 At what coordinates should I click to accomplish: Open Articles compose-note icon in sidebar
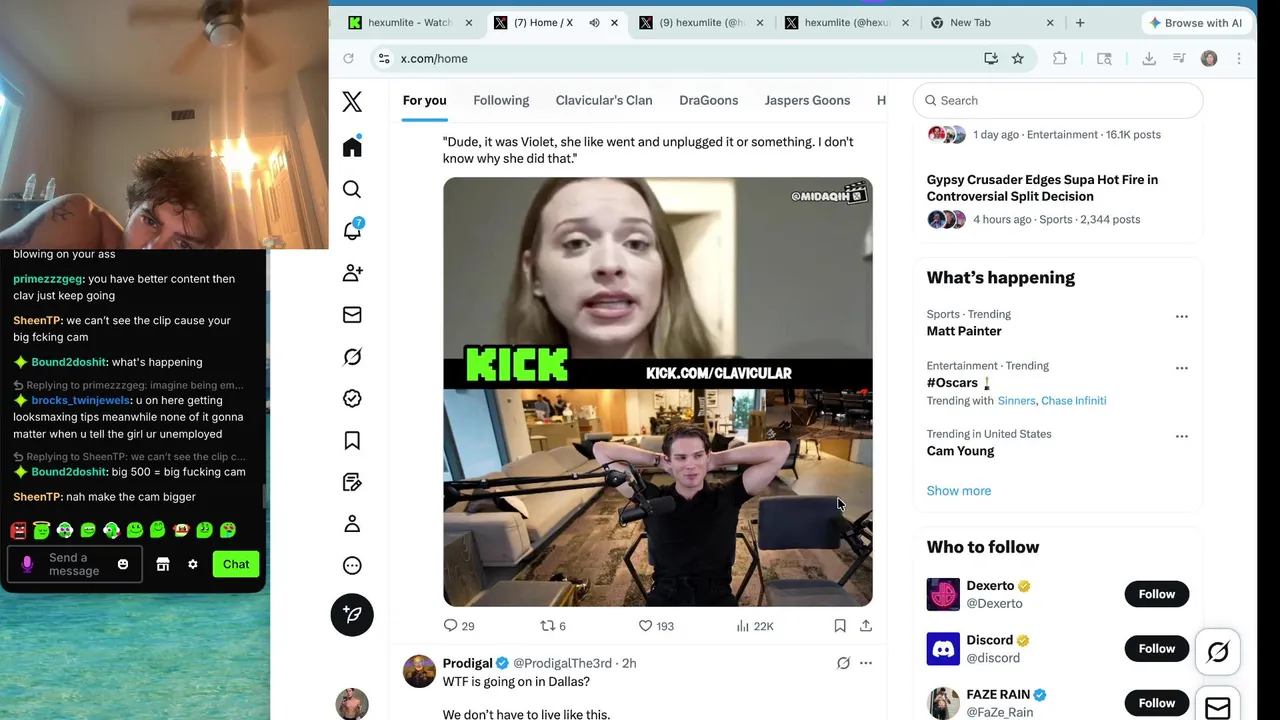coord(352,482)
